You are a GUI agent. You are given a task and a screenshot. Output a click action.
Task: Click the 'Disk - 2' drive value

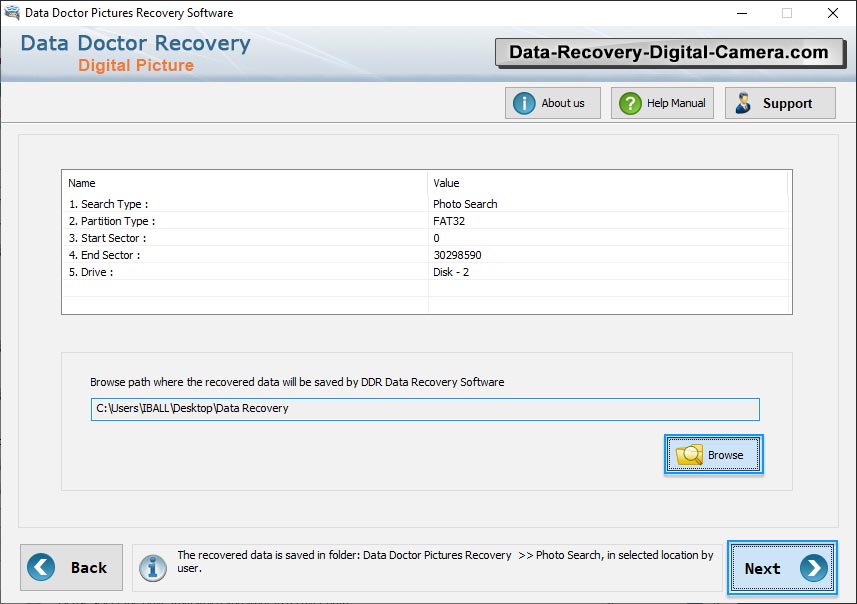click(451, 272)
